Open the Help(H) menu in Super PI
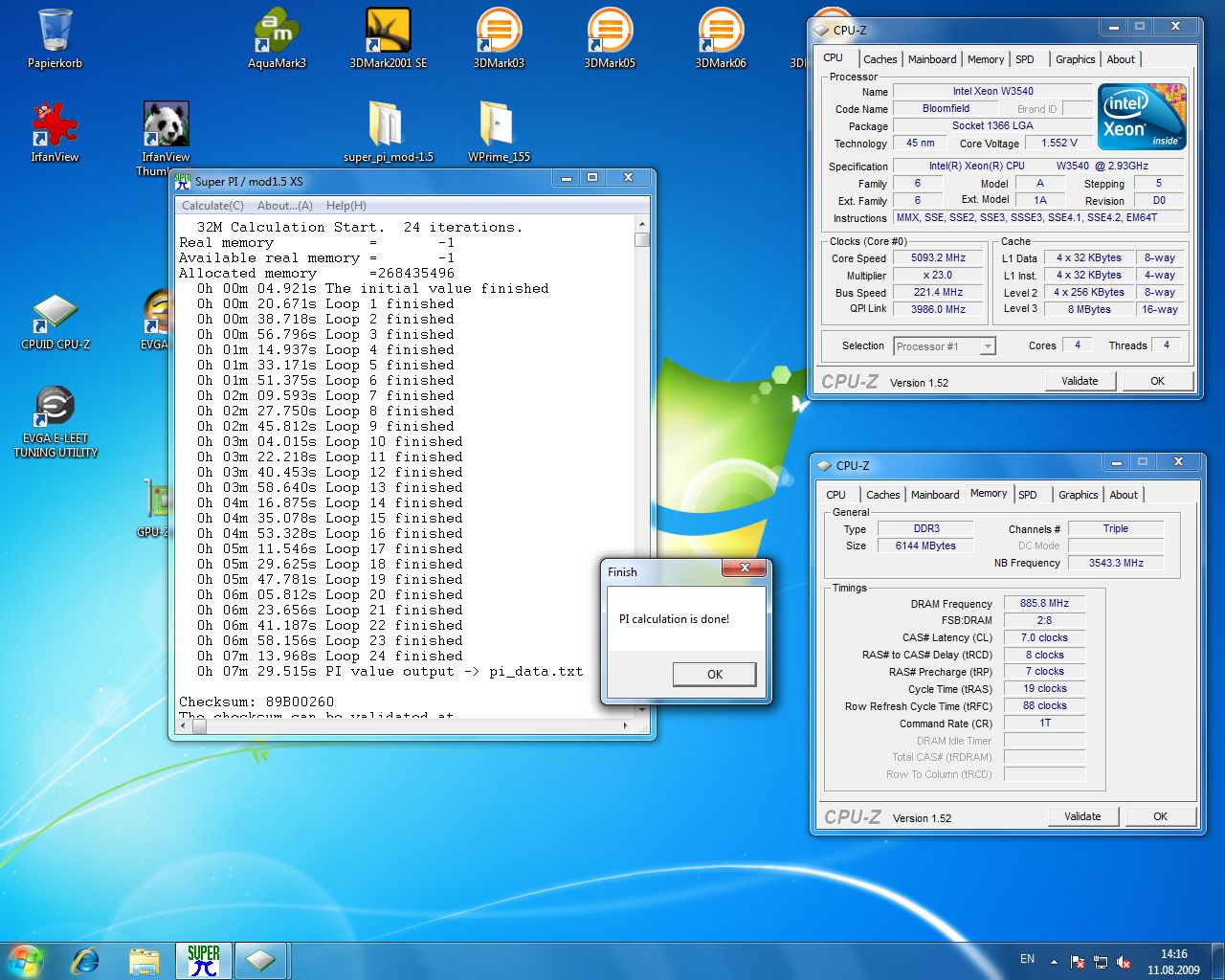 tap(345, 206)
